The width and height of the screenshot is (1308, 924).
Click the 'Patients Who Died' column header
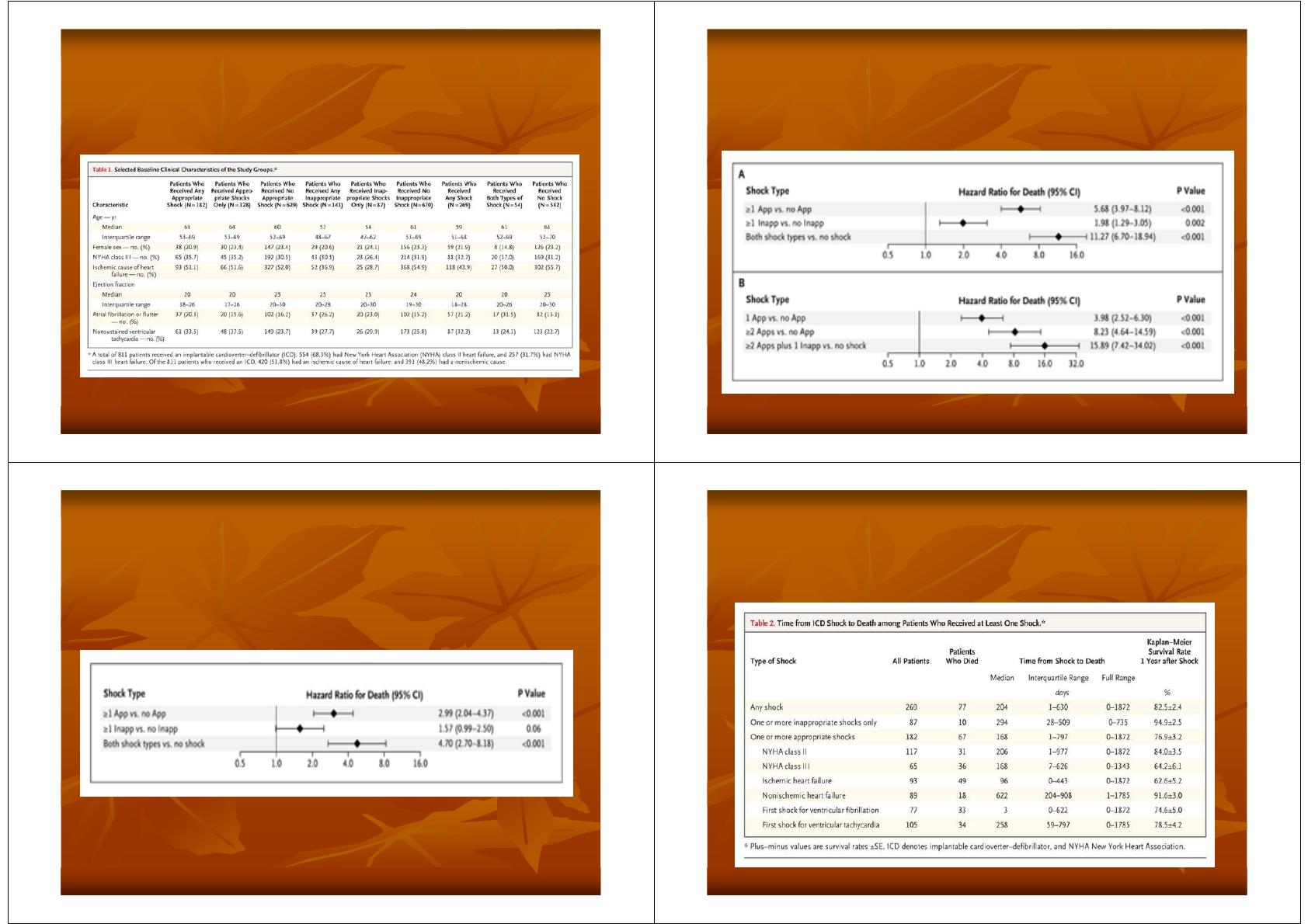pos(962,656)
